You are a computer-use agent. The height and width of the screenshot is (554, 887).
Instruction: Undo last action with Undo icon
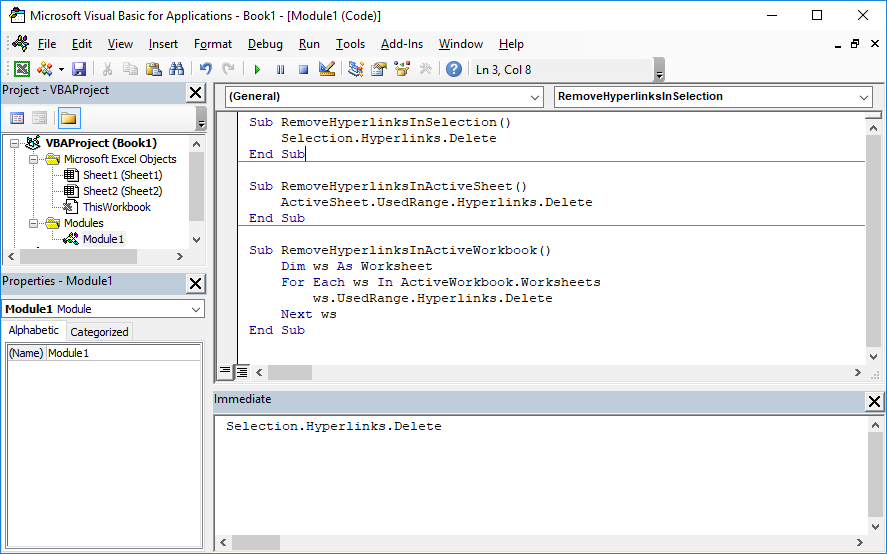(x=205, y=69)
